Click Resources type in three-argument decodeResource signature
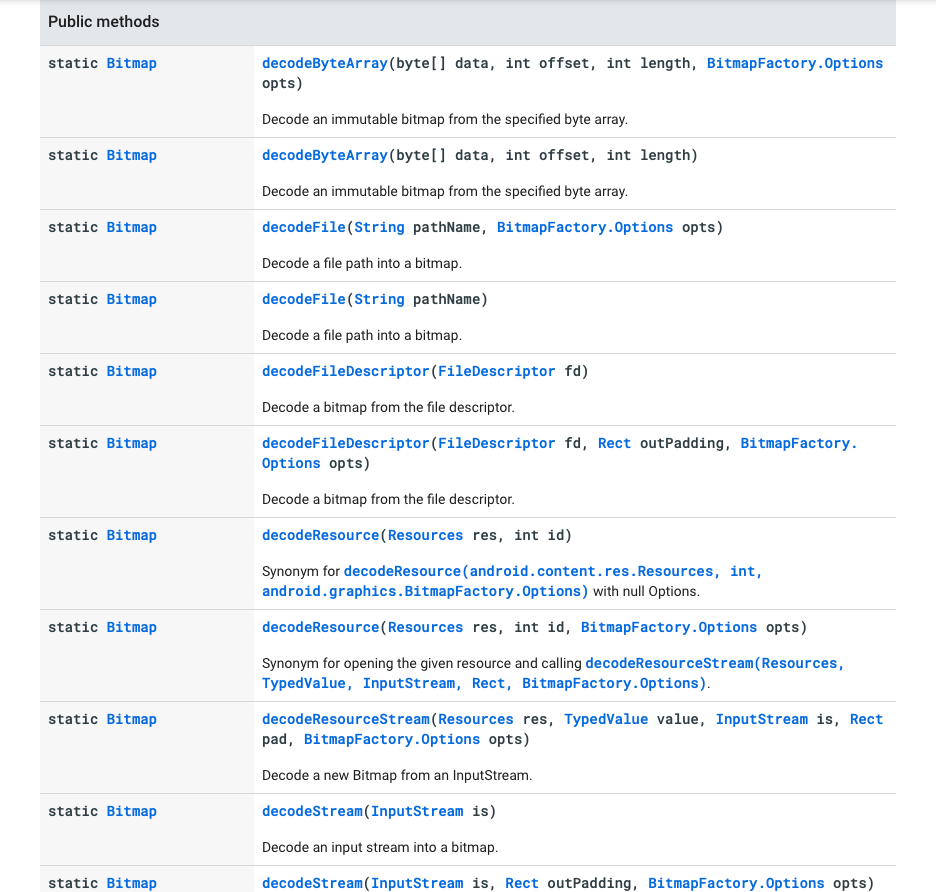 pyautogui.click(x=425, y=628)
